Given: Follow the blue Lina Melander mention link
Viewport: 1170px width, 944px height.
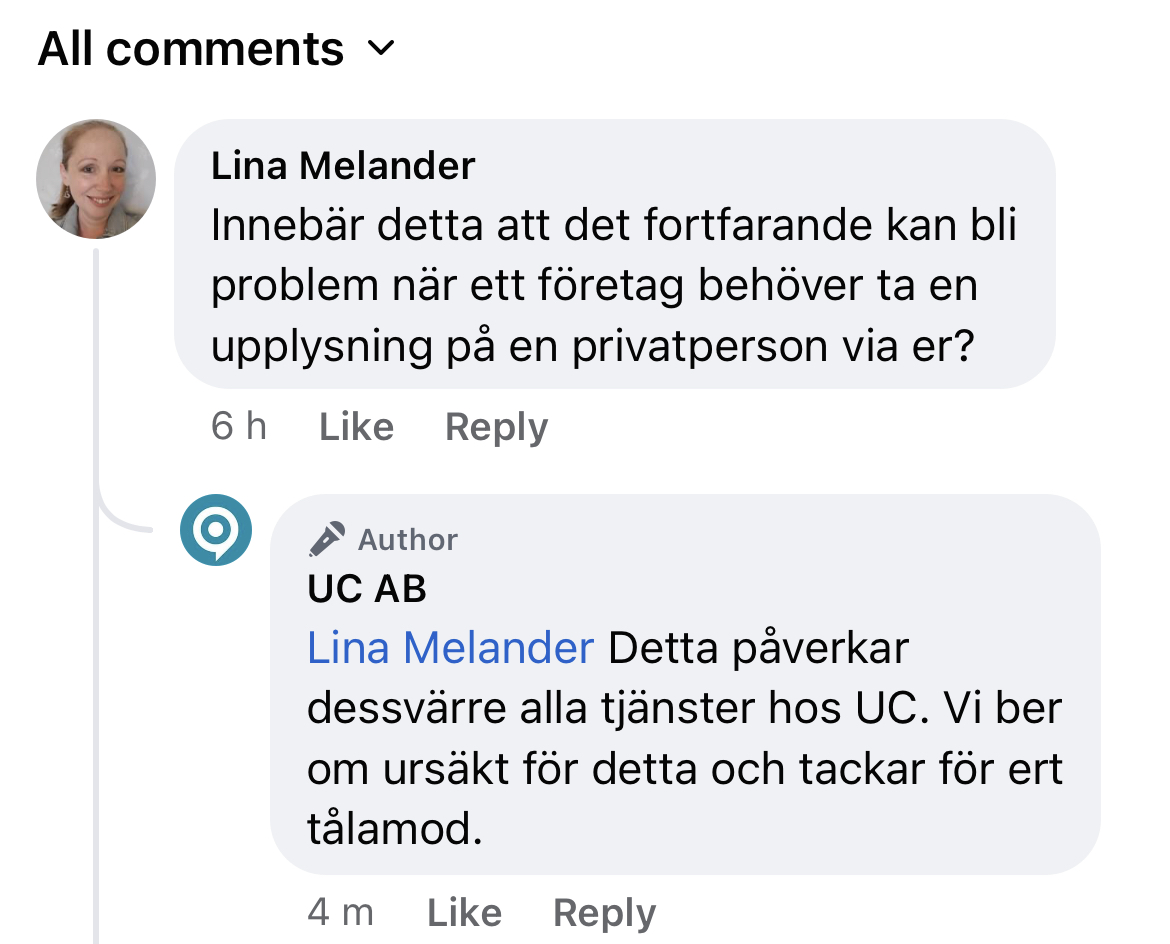Looking at the screenshot, I should pyautogui.click(x=451, y=648).
